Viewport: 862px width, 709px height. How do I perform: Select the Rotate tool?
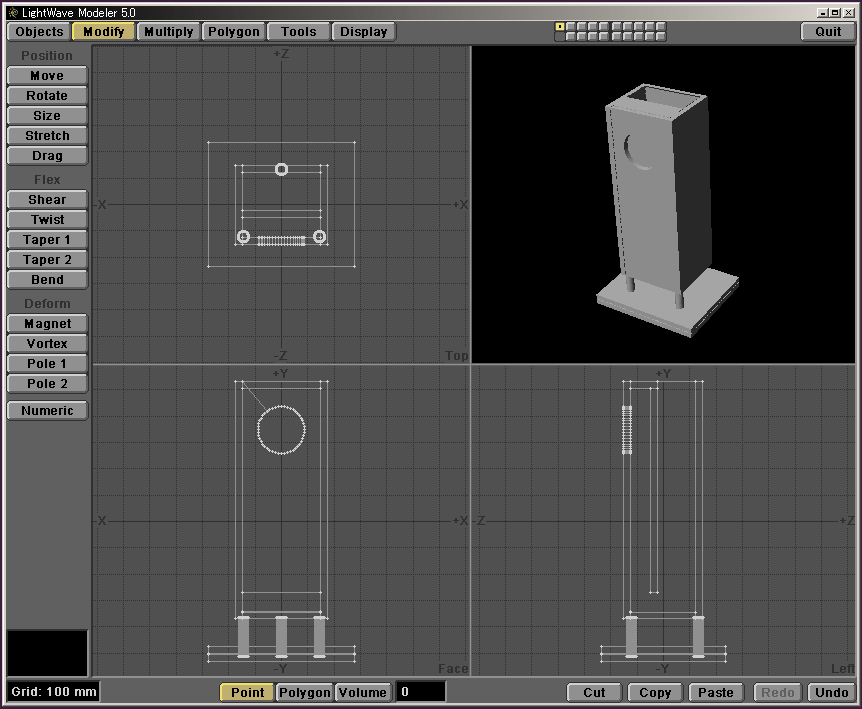(x=47, y=96)
